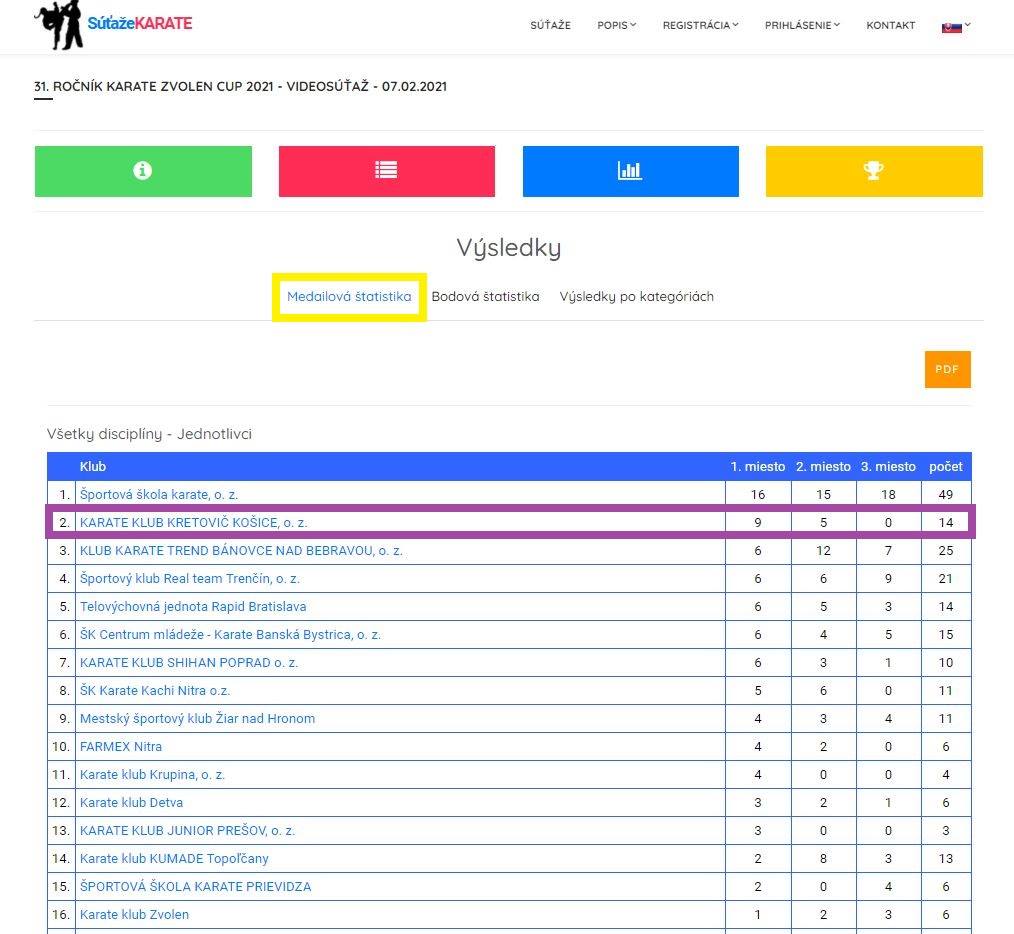Click the competition title 31. ROČNÍK KARATE ZVOLEN CUP
Image resolution: width=1014 pixels, height=934 pixels.
pos(241,87)
